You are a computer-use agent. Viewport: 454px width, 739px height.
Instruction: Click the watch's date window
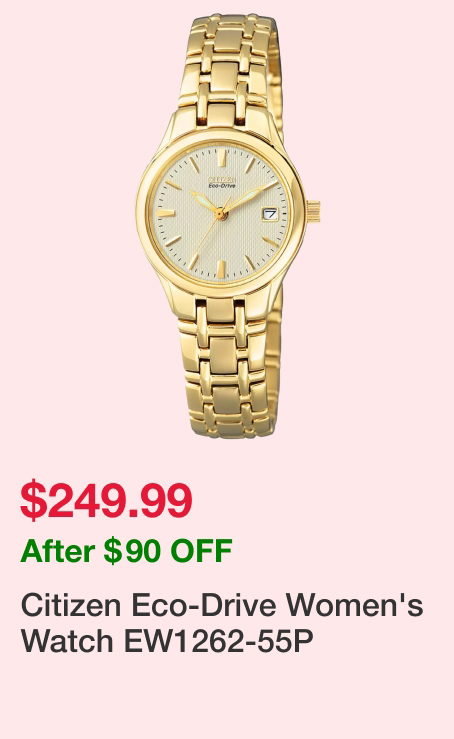coord(270,214)
